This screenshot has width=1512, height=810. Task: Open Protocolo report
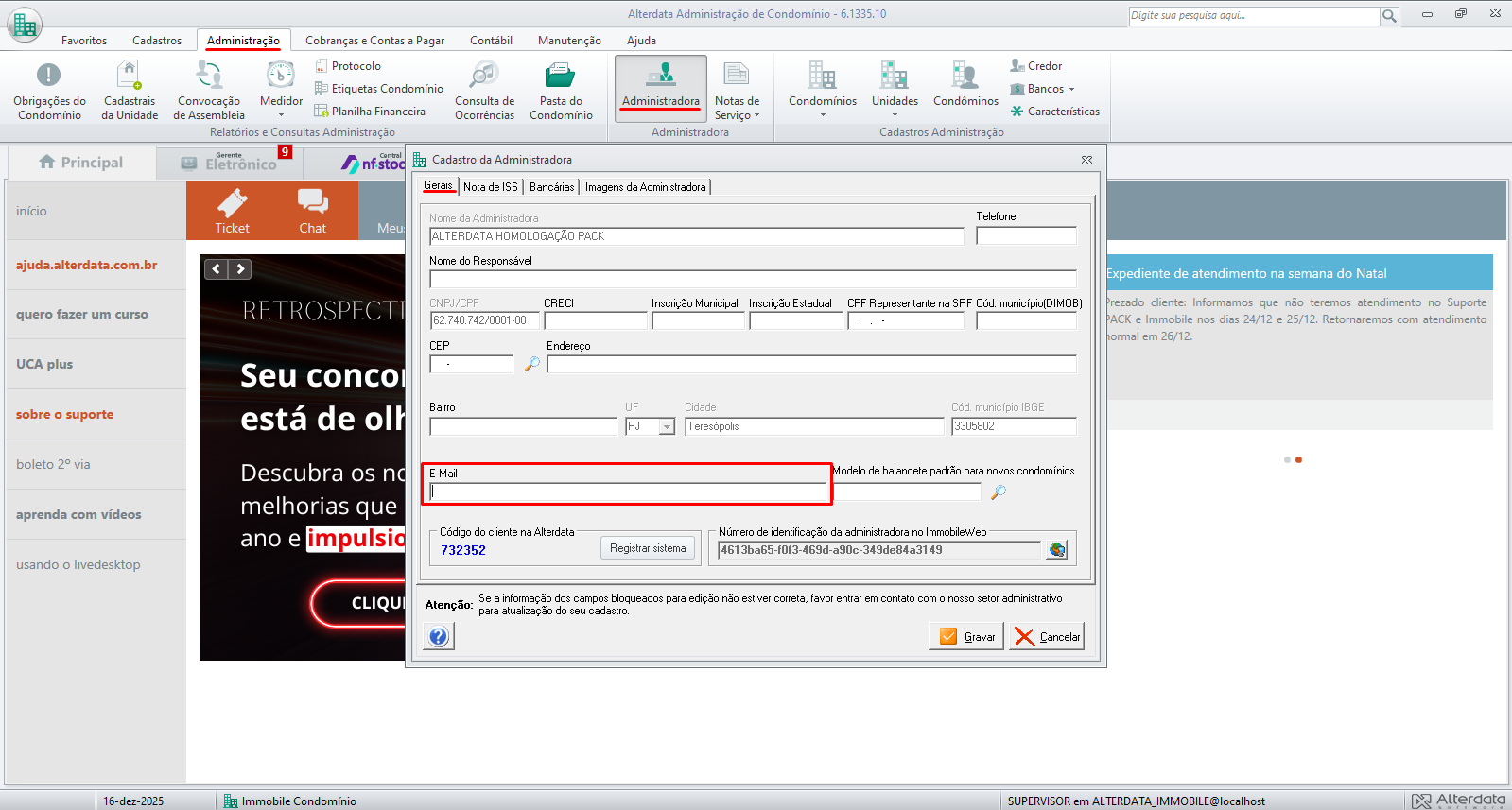click(x=348, y=66)
